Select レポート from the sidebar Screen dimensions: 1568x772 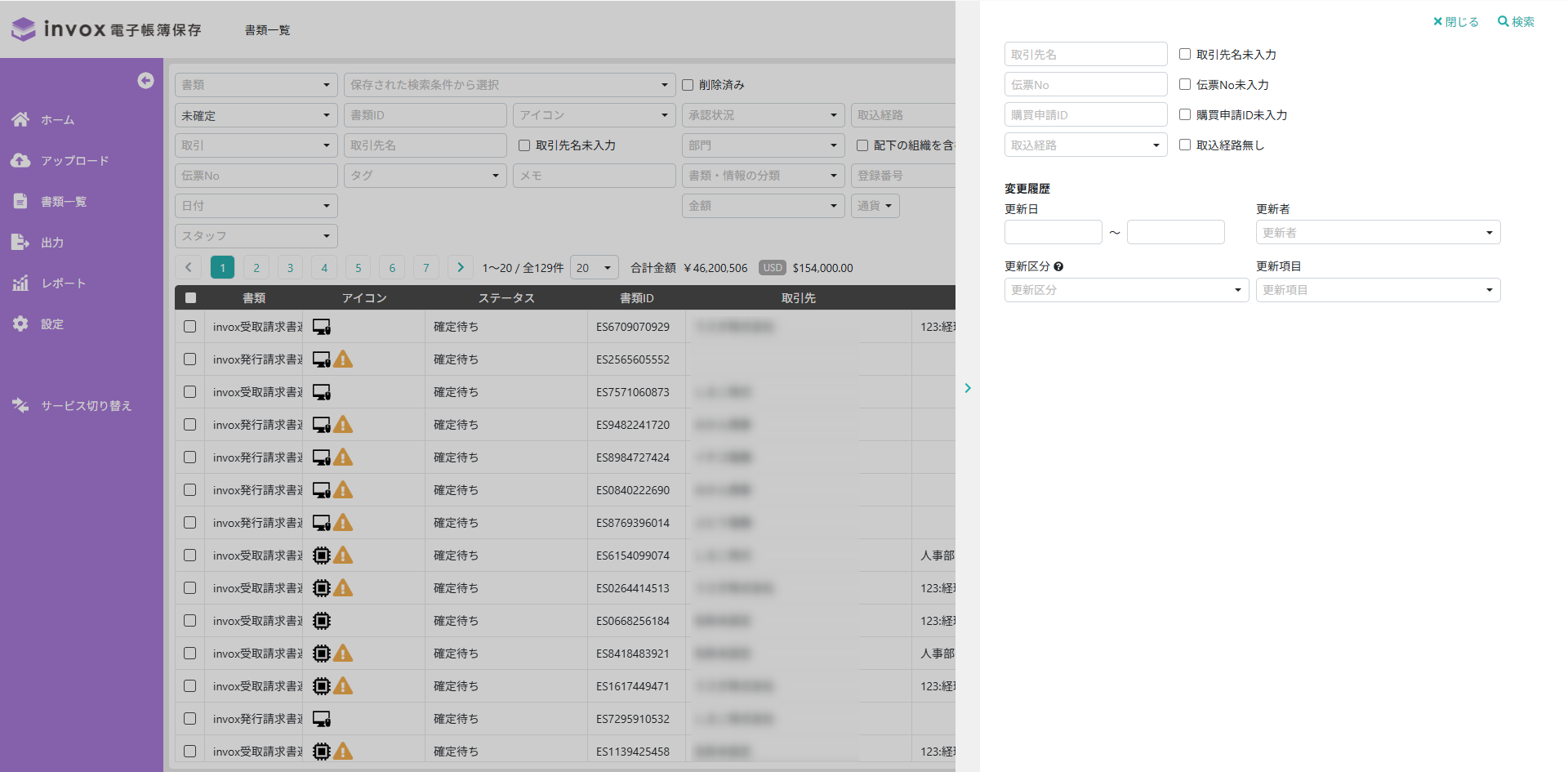[x=63, y=283]
